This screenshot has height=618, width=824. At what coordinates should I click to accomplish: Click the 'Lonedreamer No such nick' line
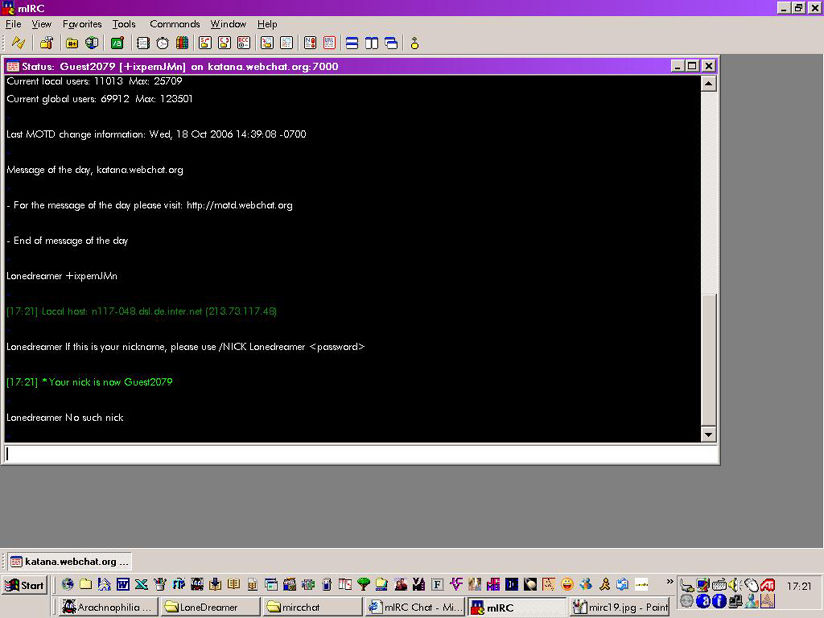coord(65,418)
